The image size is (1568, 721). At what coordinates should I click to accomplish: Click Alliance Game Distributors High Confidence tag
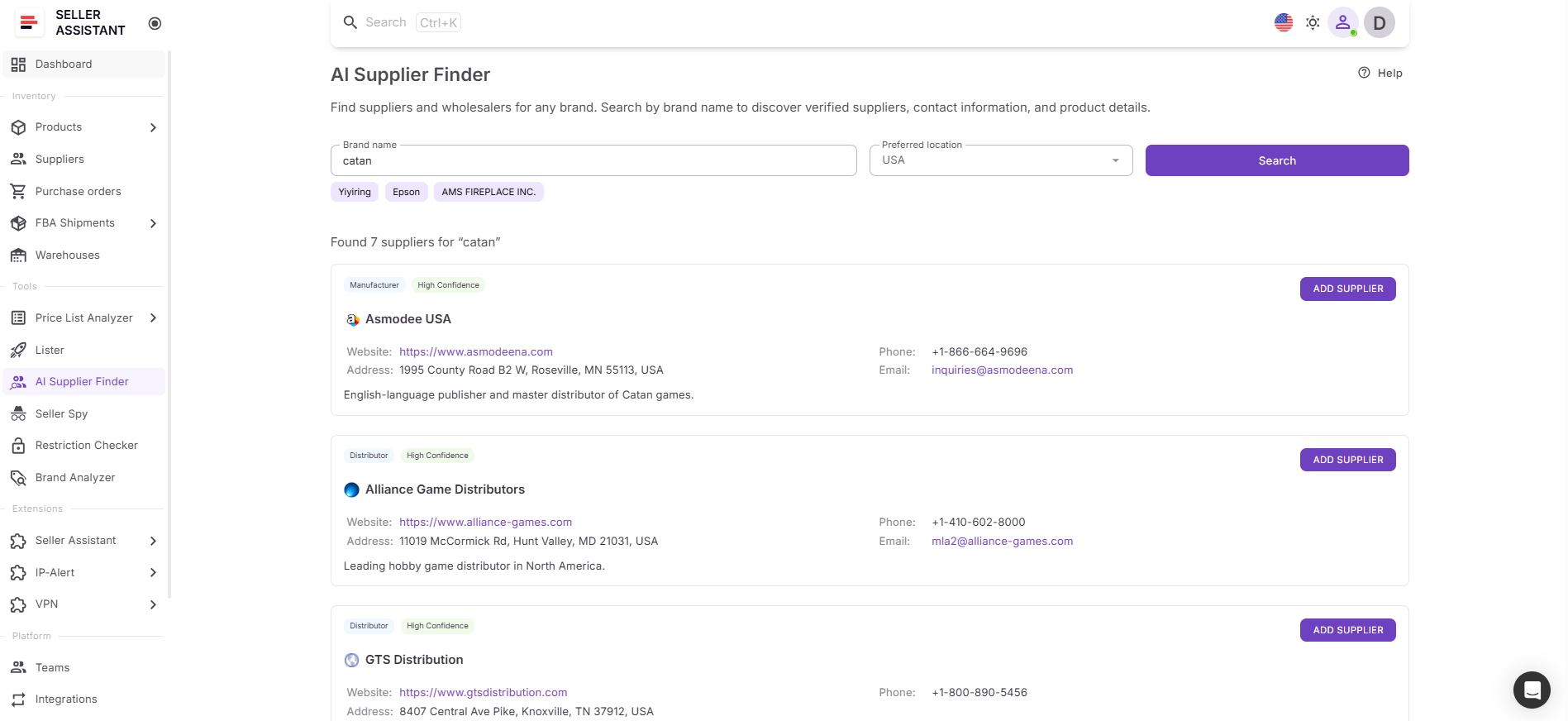tap(437, 456)
